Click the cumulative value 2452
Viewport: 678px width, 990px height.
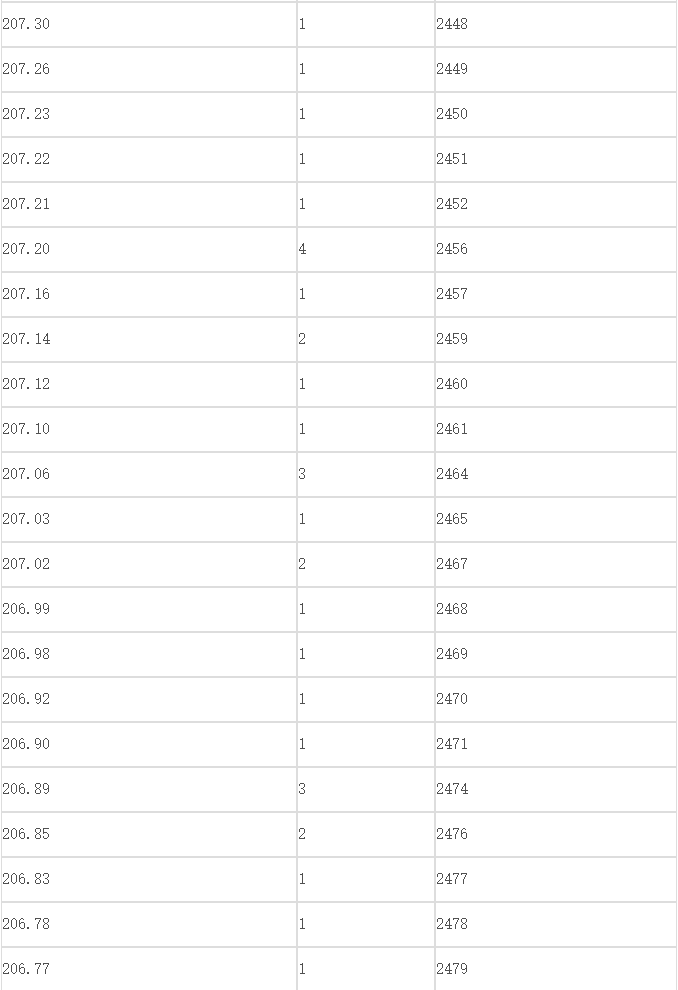pos(555,204)
